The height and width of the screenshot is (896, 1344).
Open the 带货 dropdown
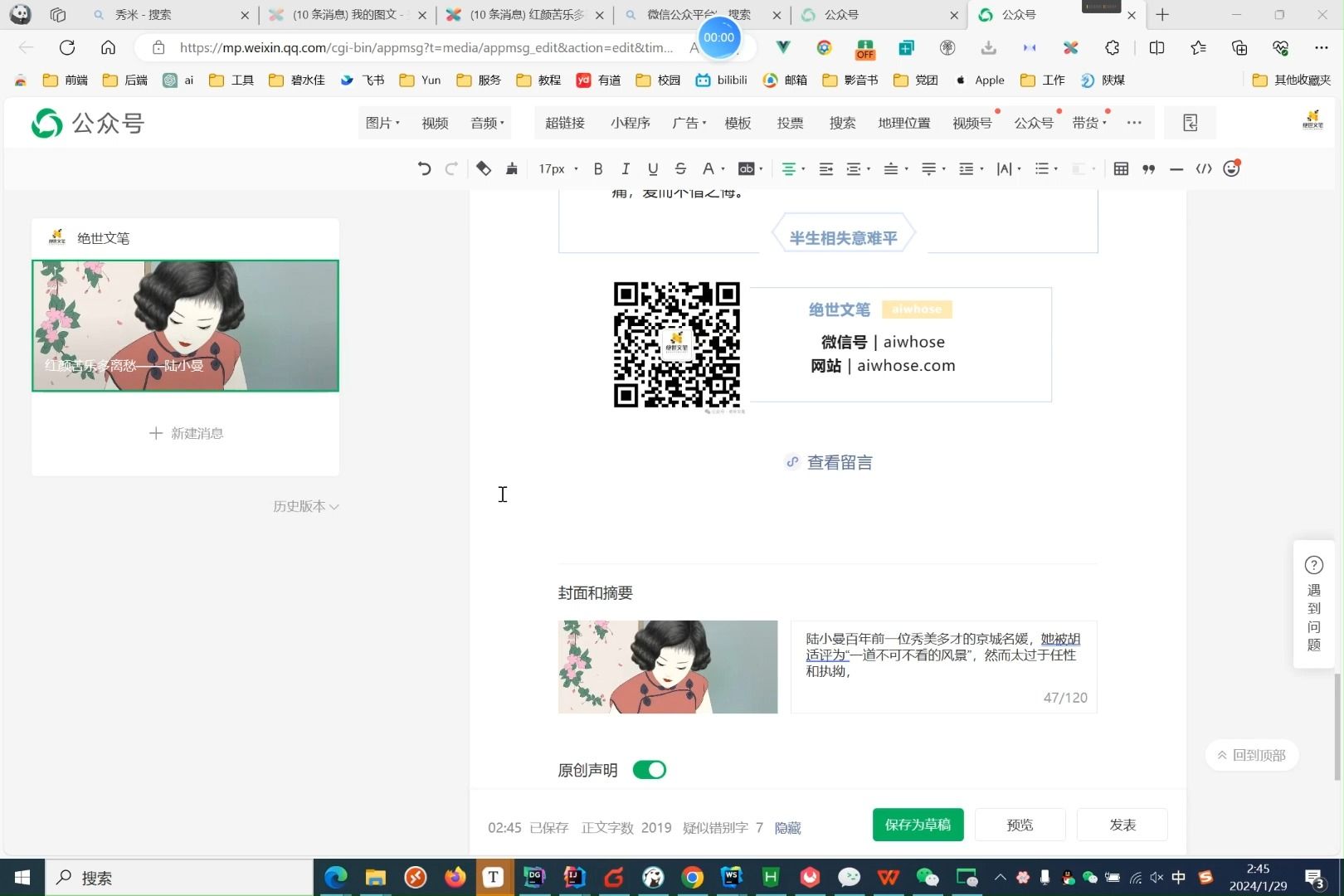pos(1089,123)
